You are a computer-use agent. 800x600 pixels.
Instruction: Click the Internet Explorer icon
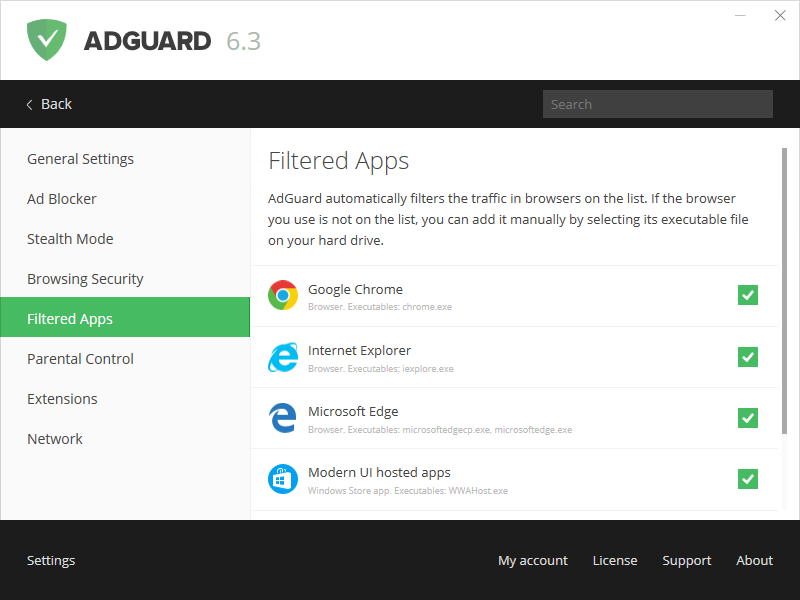click(x=283, y=357)
